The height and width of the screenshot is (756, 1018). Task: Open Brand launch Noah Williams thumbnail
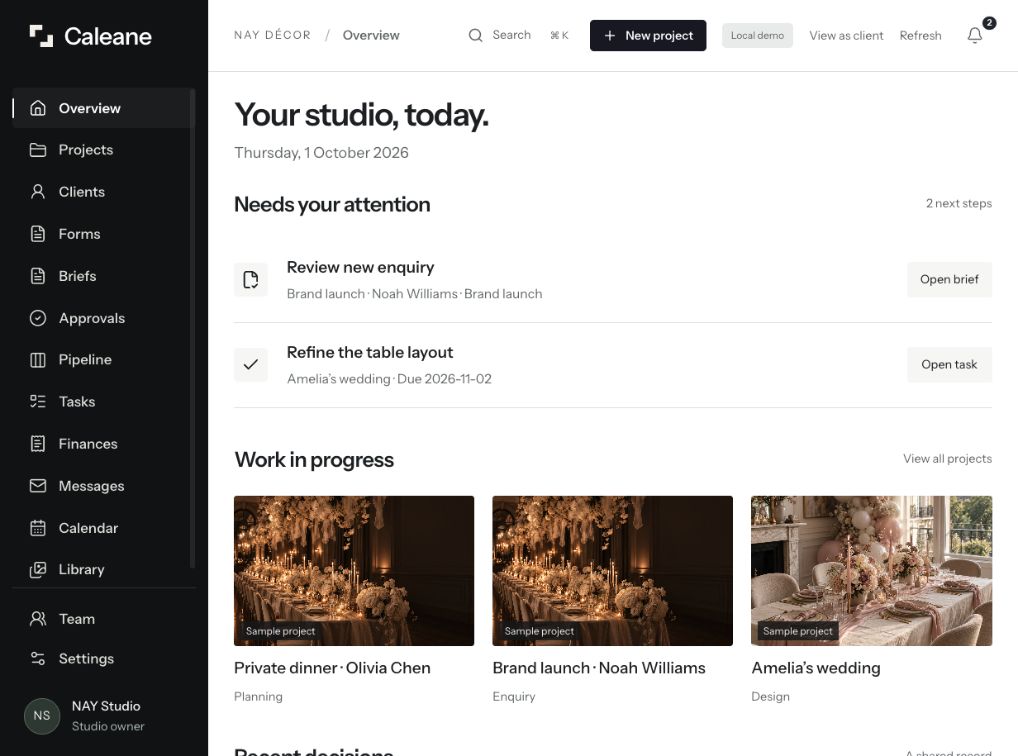tap(612, 571)
